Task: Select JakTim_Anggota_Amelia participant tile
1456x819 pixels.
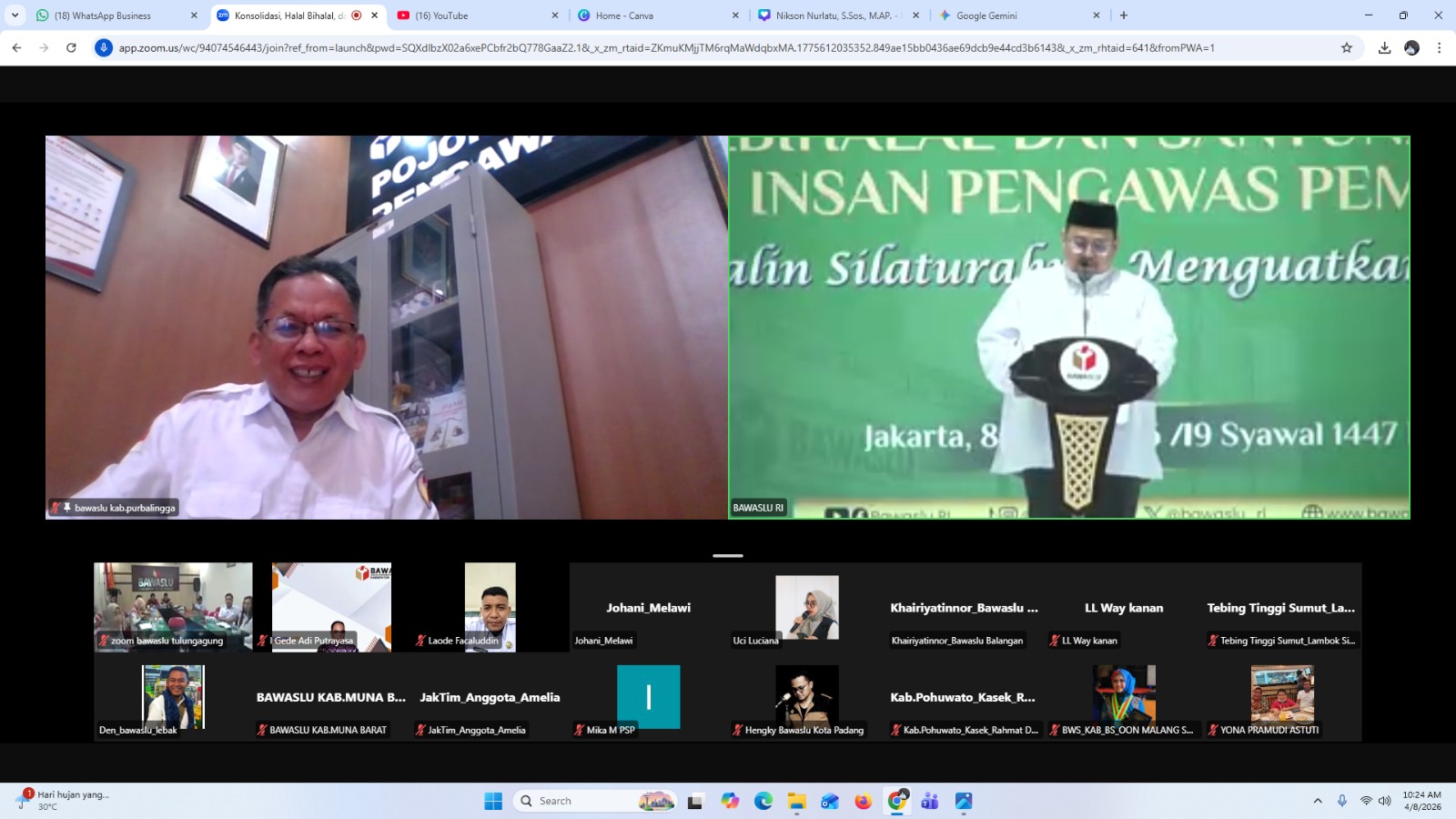Action: [x=490, y=696]
